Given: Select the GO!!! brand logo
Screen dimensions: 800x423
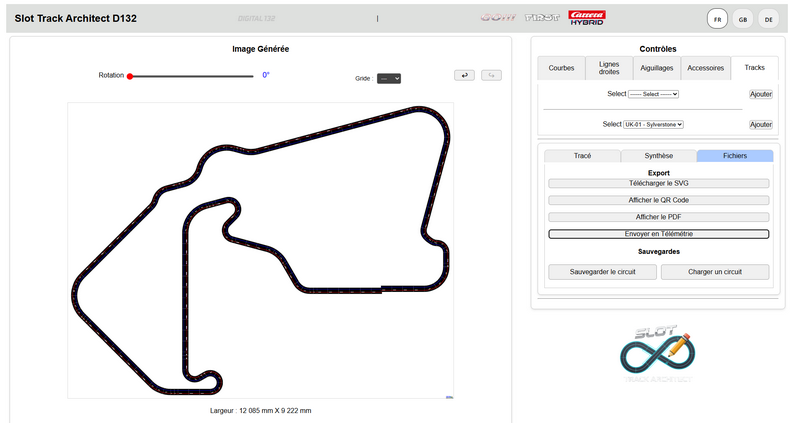Looking at the screenshot, I should point(498,18).
